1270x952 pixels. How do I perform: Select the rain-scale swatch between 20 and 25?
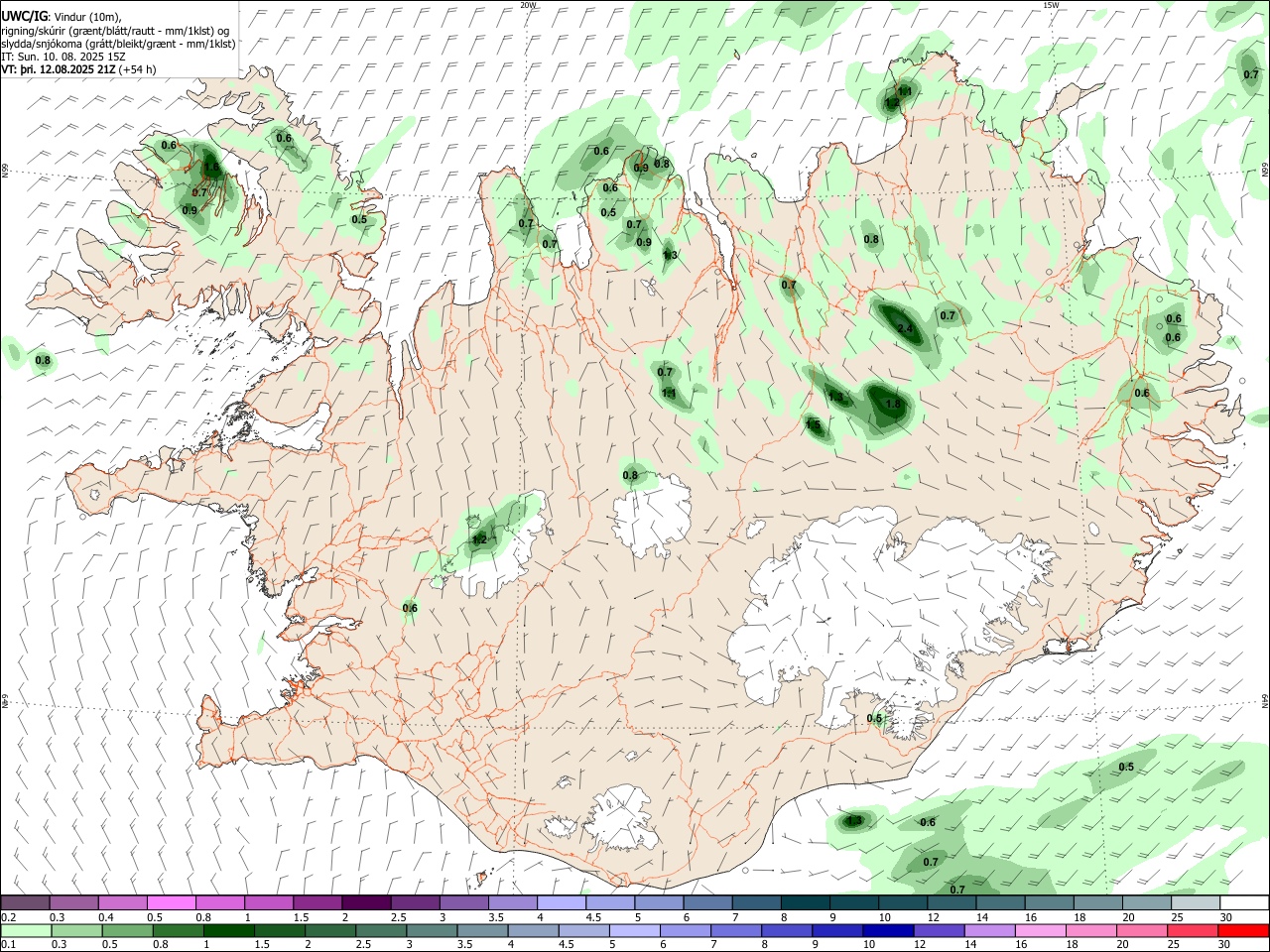coord(1143,930)
